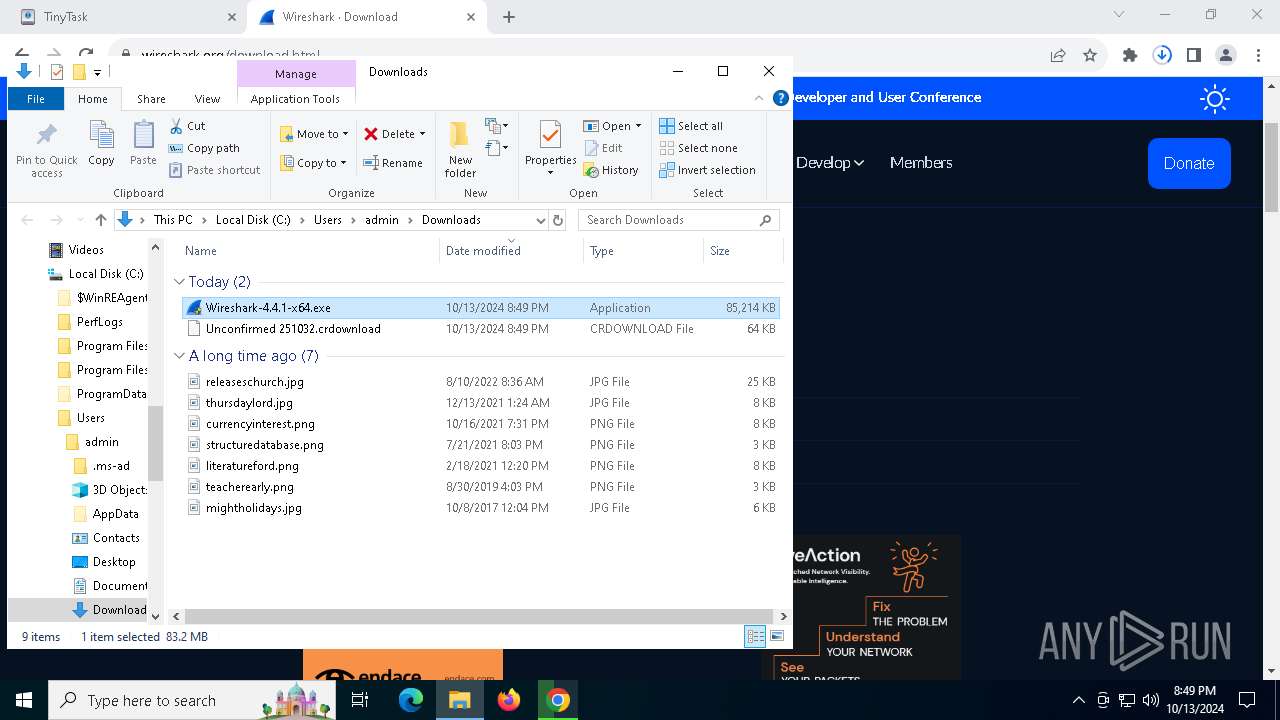Open Move to dropdown

point(314,134)
